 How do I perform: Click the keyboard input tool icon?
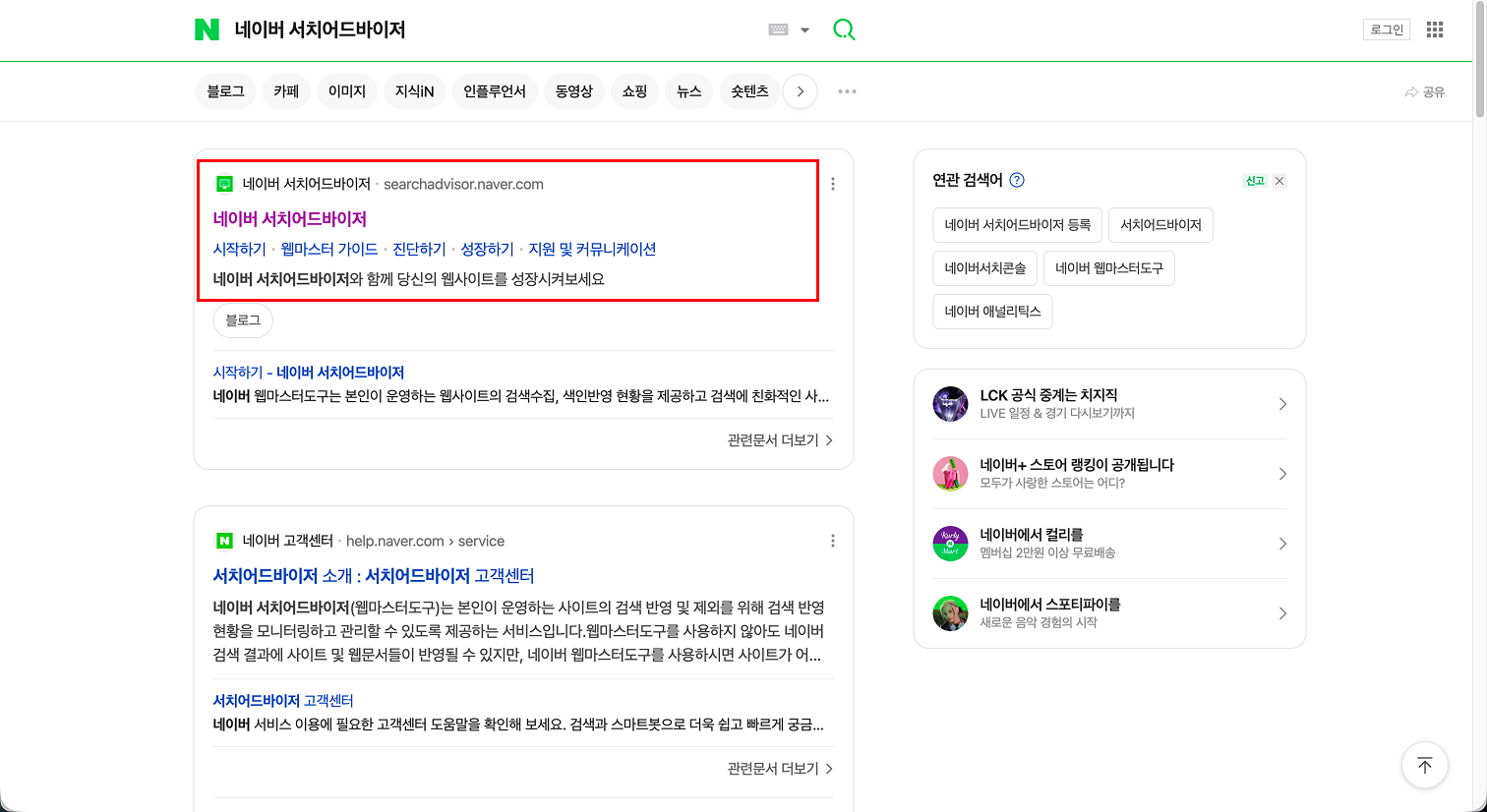[x=777, y=29]
